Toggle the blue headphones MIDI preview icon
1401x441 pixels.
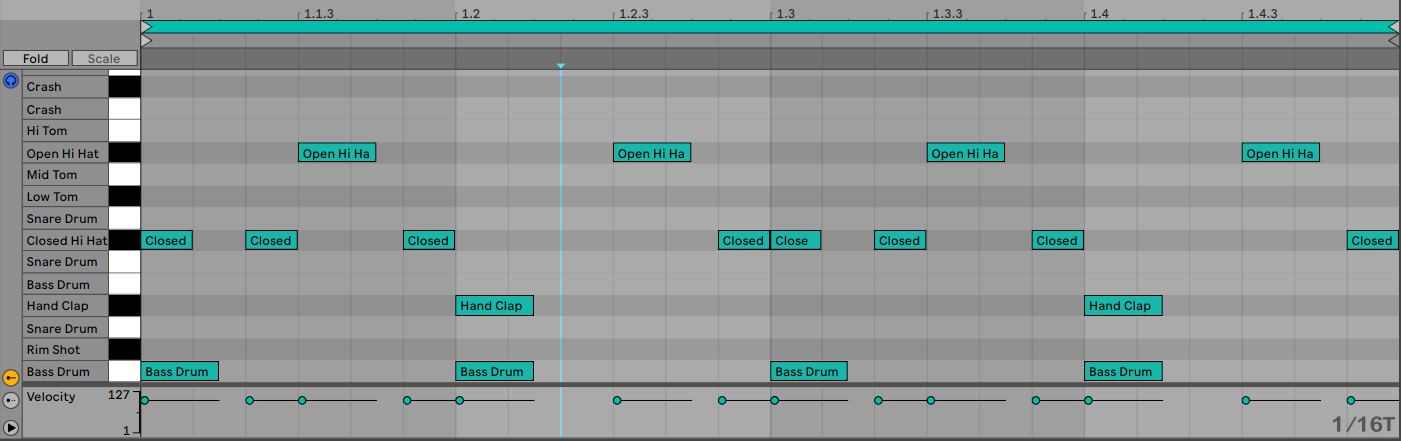coord(11,81)
